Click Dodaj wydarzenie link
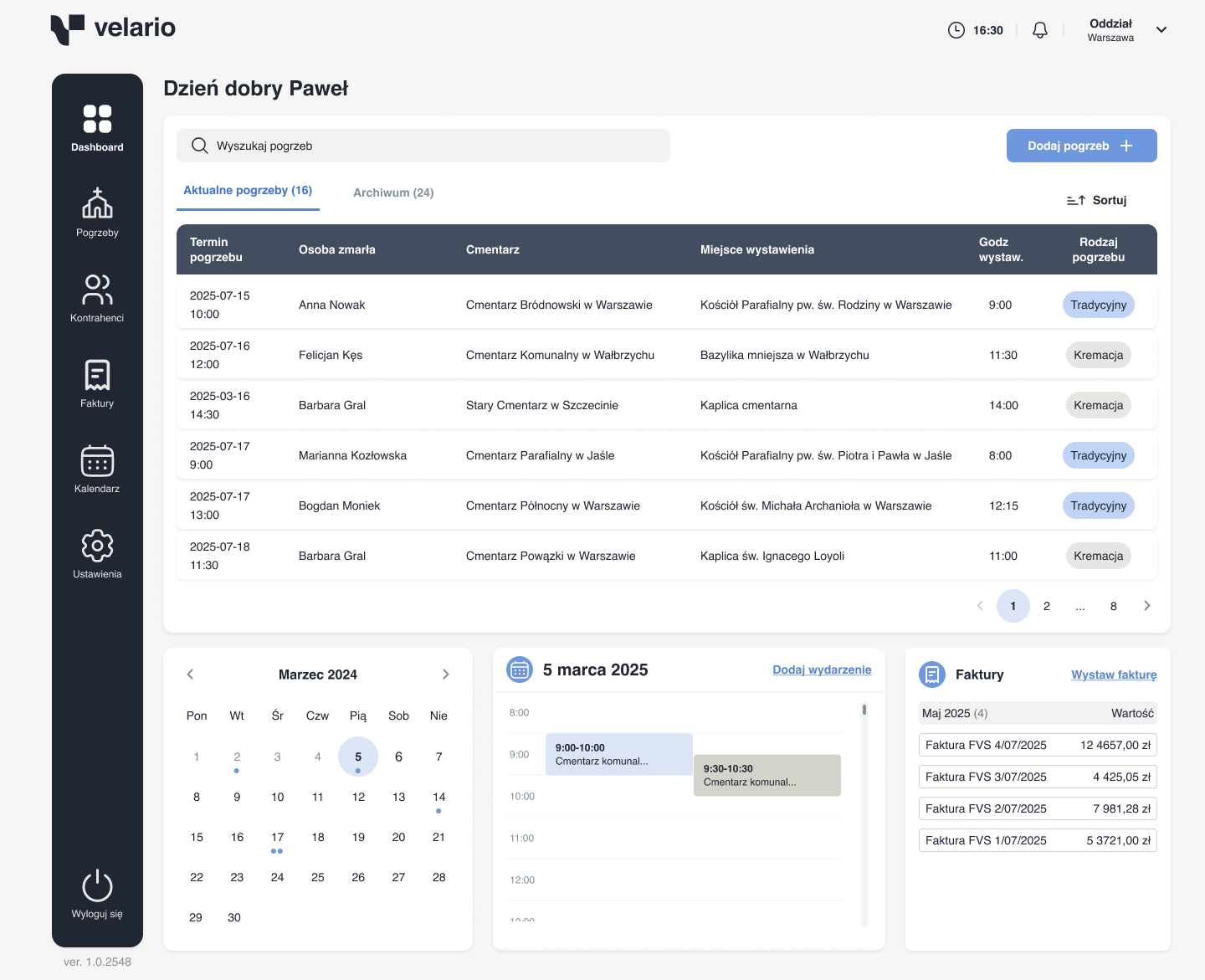 pos(822,670)
